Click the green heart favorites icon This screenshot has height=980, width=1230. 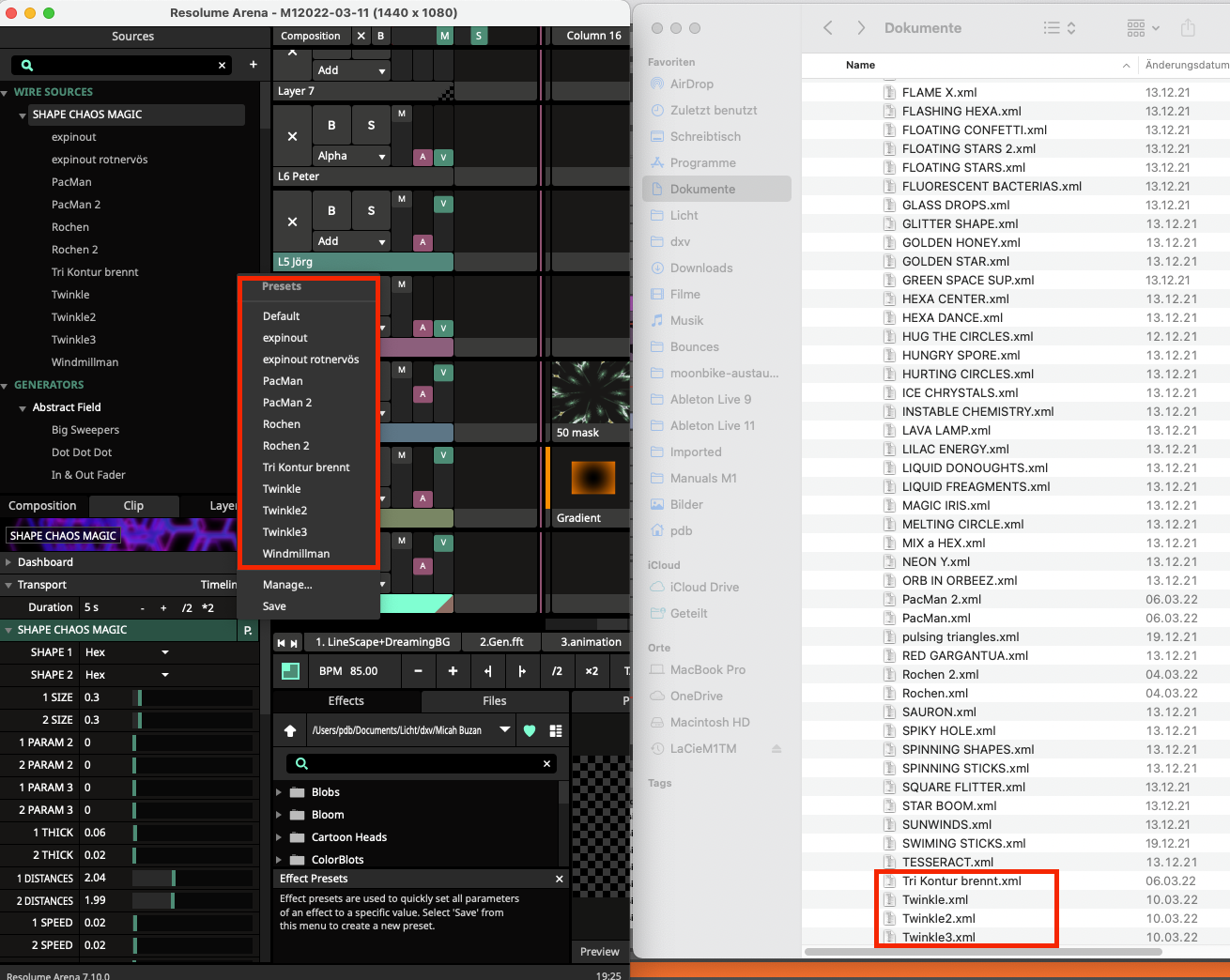click(x=530, y=730)
